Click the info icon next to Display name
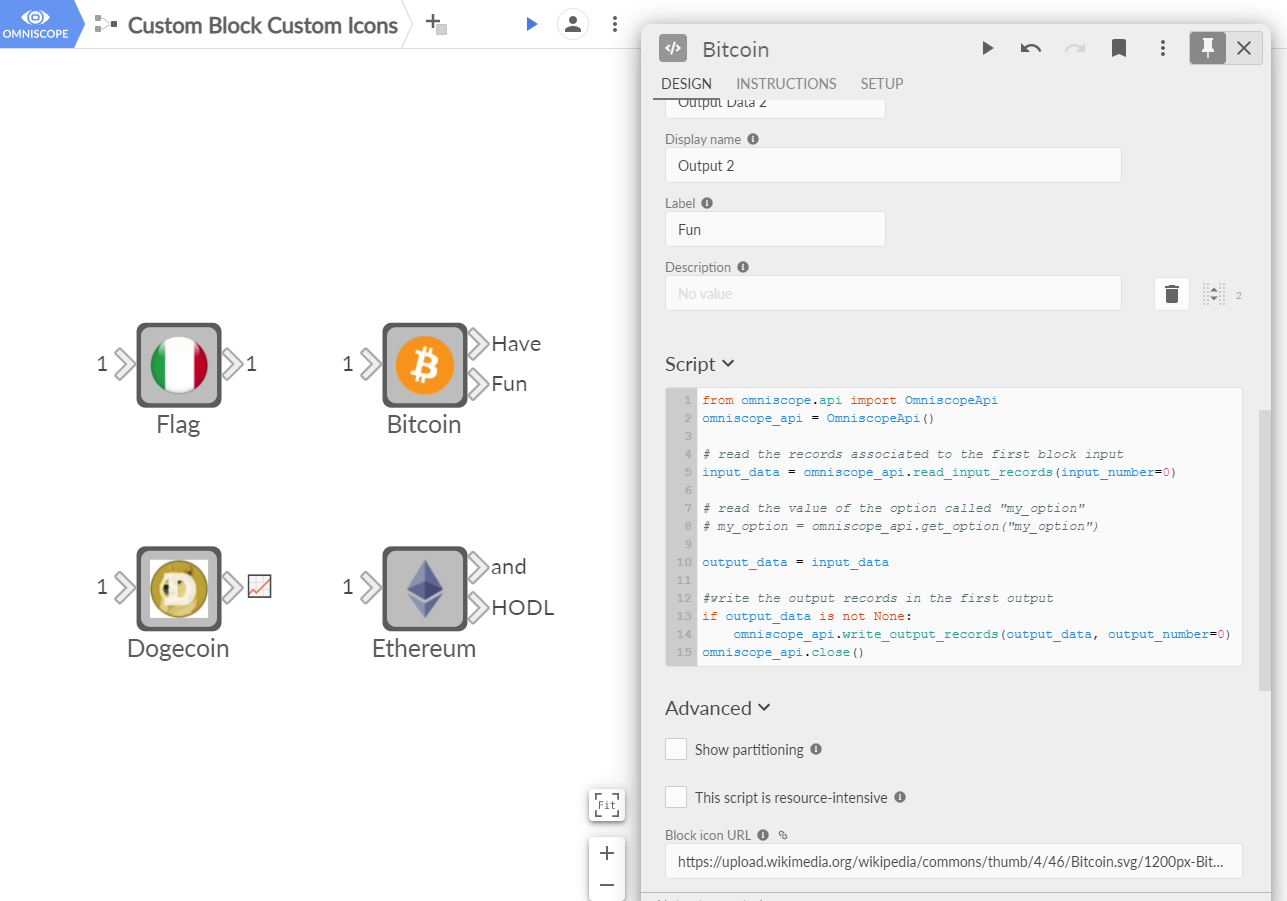 [x=753, y=139]
